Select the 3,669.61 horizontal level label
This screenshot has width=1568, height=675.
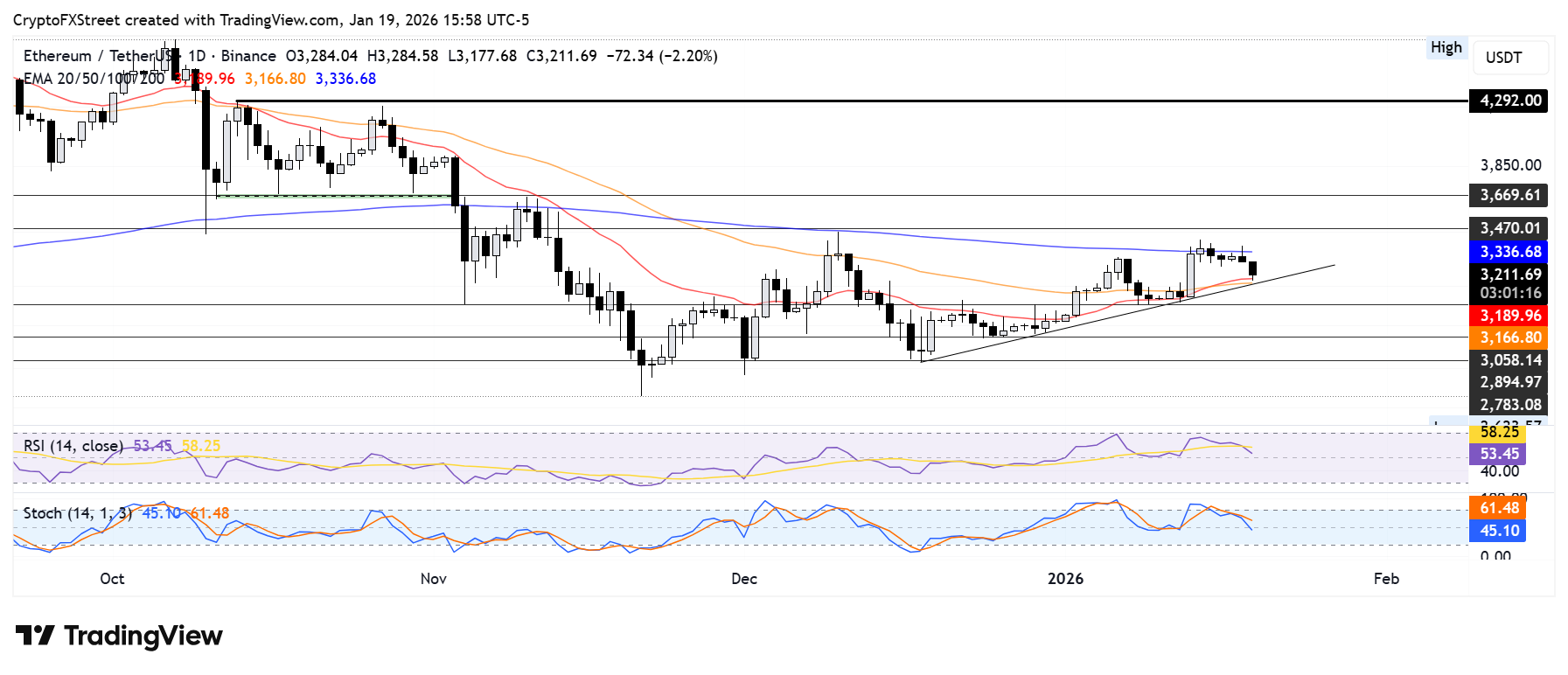point(1509,195)
